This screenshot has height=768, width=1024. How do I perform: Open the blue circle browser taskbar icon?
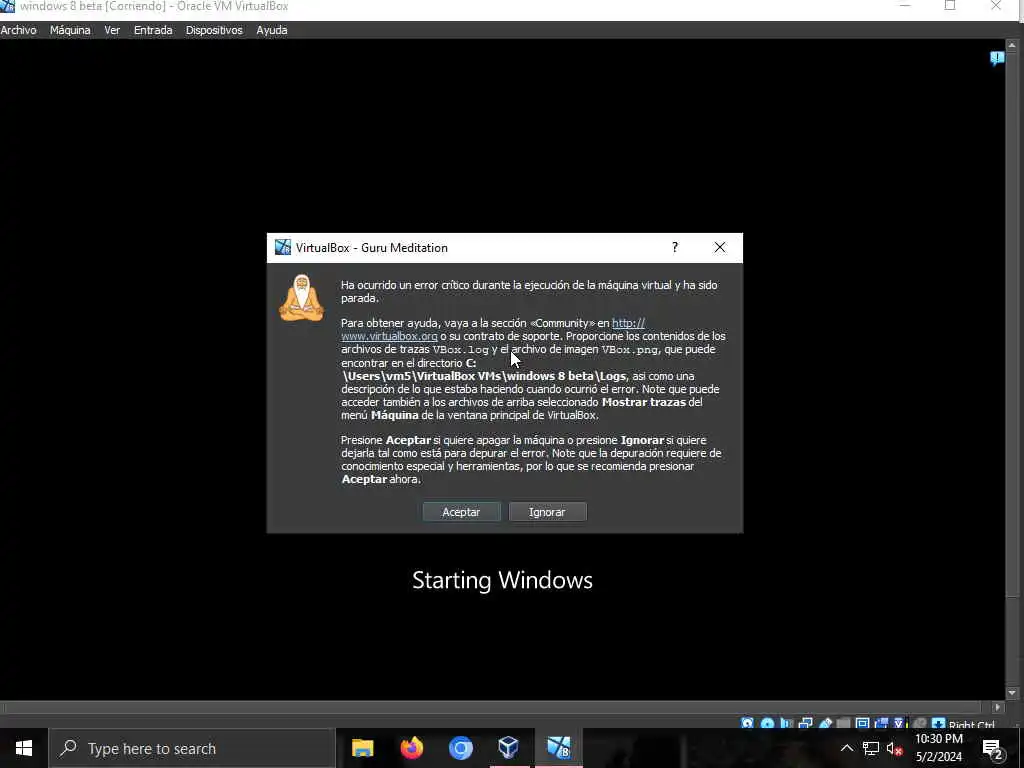coord(460,748)
